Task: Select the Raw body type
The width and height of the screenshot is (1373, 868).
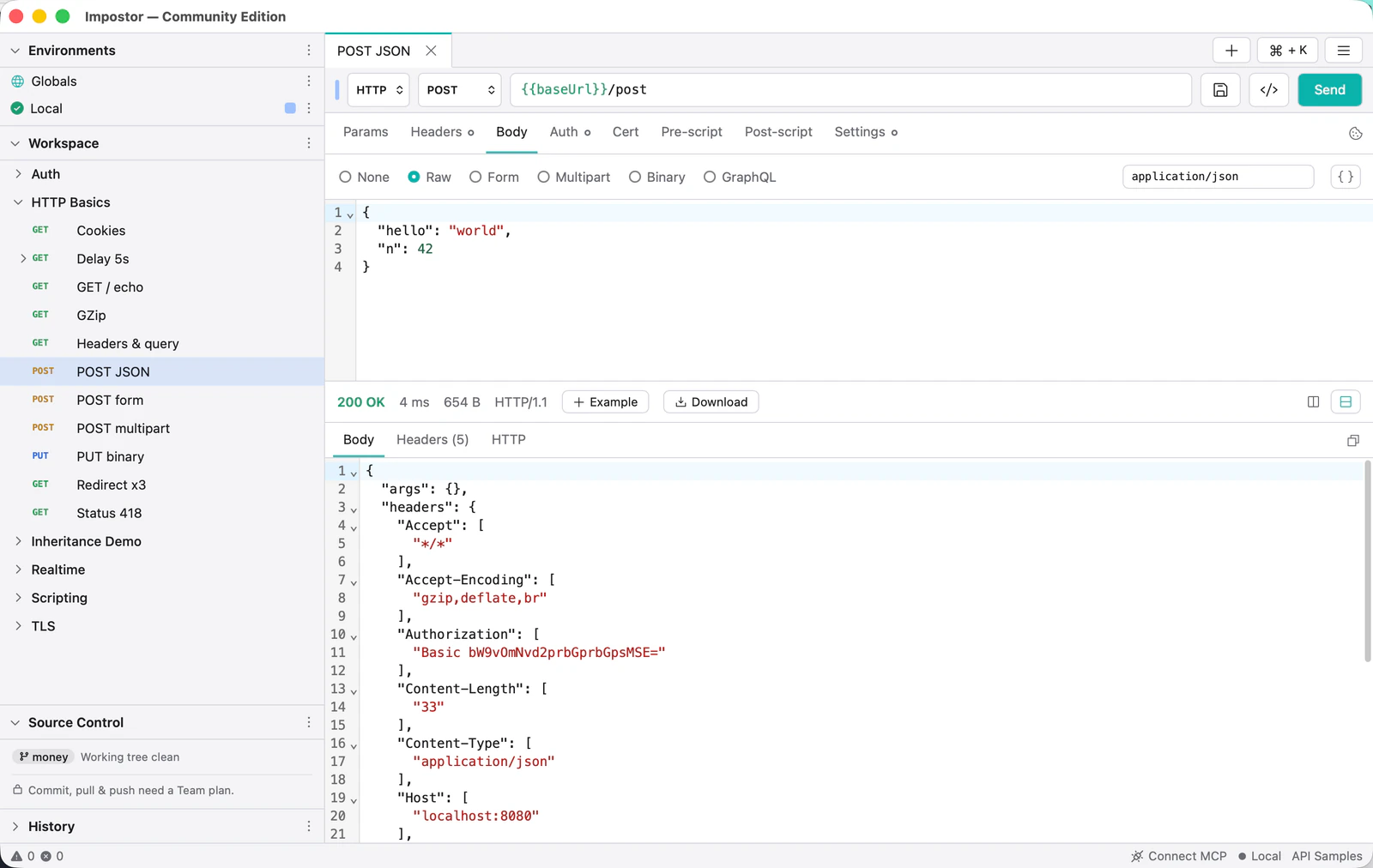Action: 429,177
